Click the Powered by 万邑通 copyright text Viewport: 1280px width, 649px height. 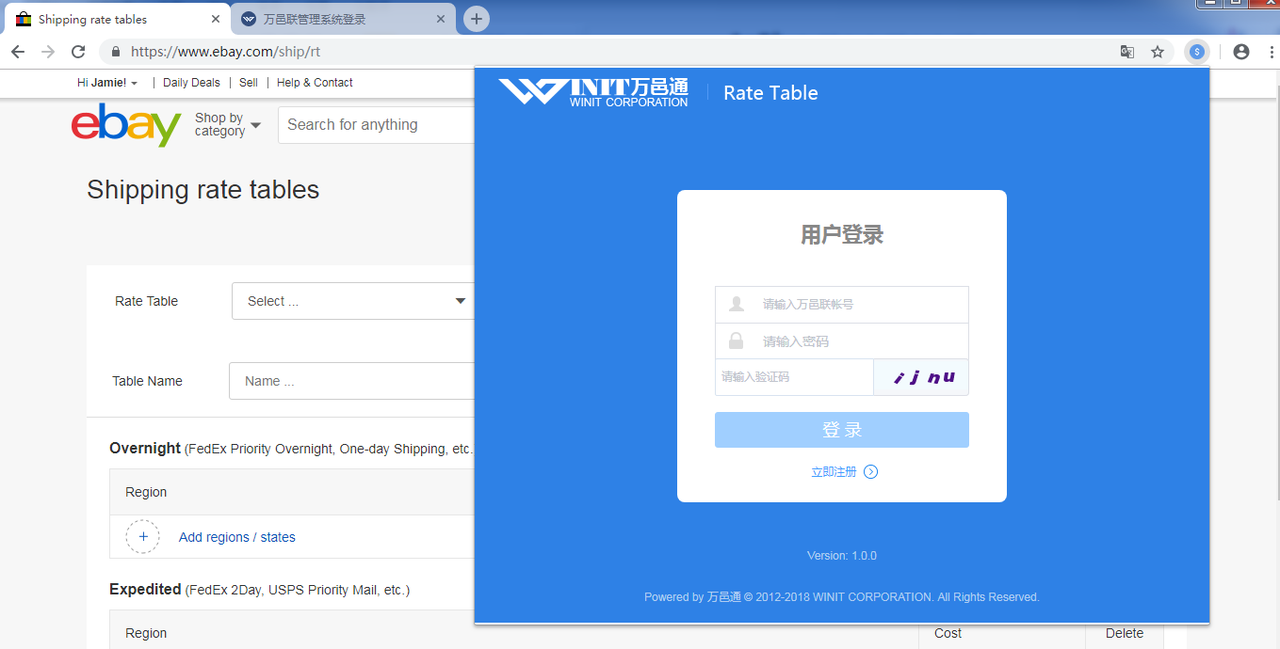(x=842, y=597)
